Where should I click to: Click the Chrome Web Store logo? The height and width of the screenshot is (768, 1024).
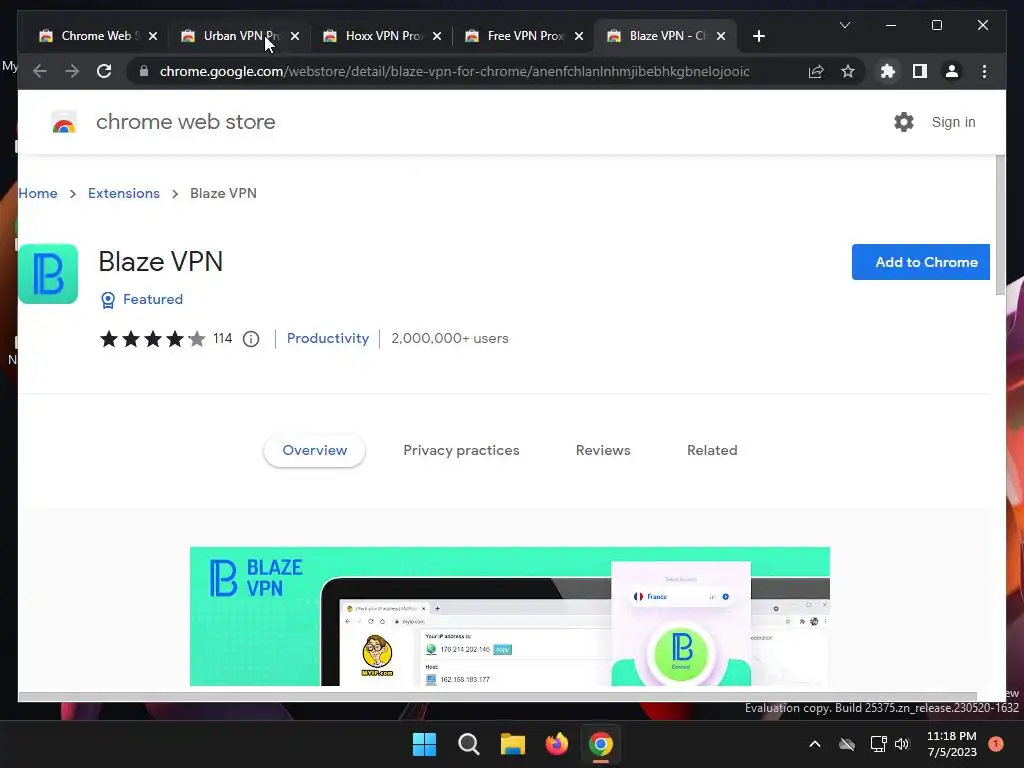[64, 122]
